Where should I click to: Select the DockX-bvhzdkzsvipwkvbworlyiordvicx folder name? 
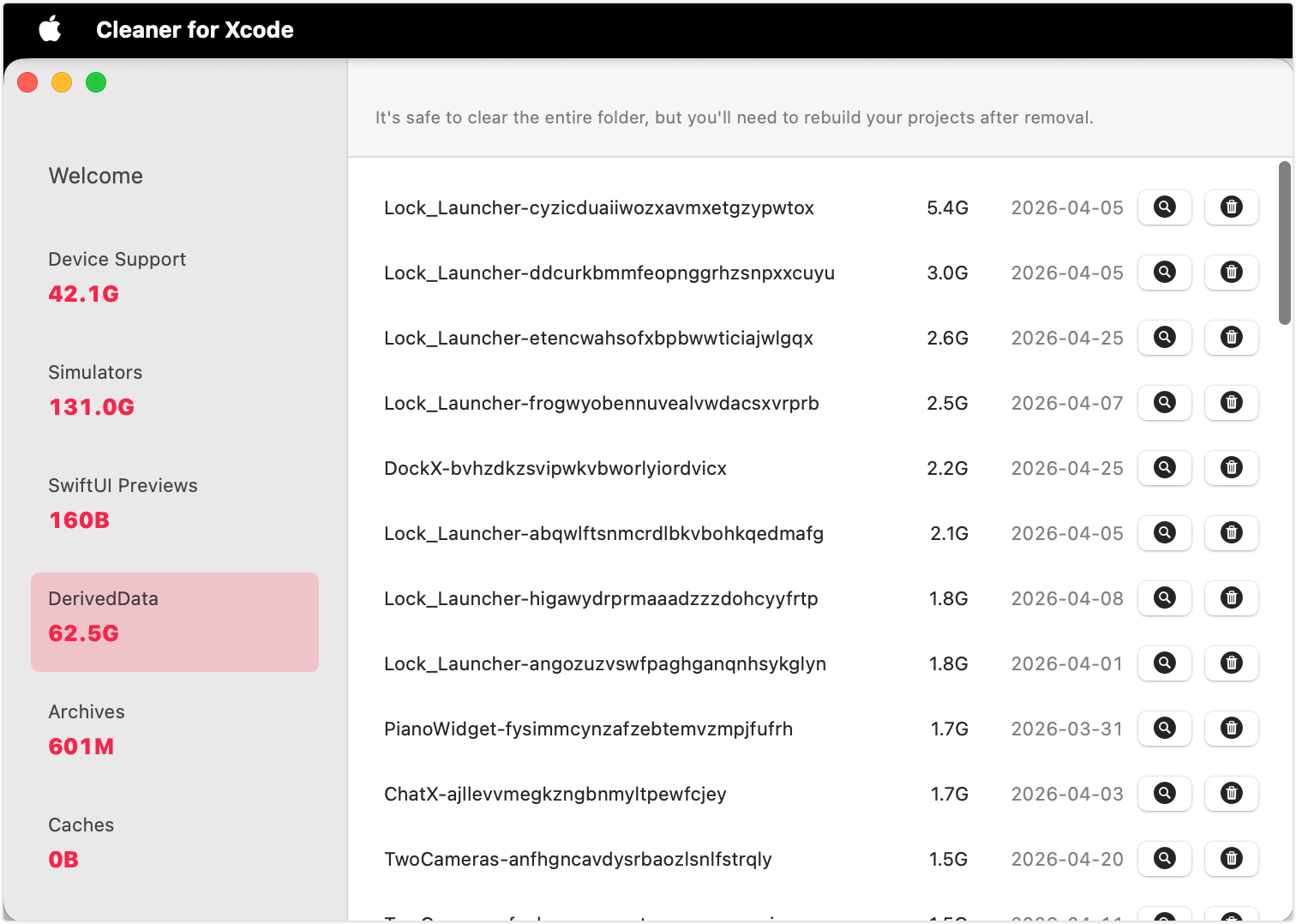555,469
